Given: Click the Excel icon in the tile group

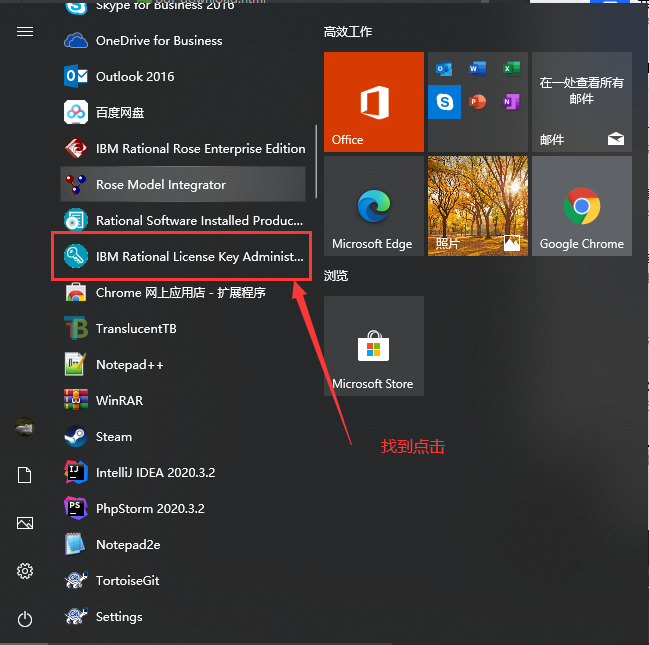Looking at the screenshot, I should [511, 69].
